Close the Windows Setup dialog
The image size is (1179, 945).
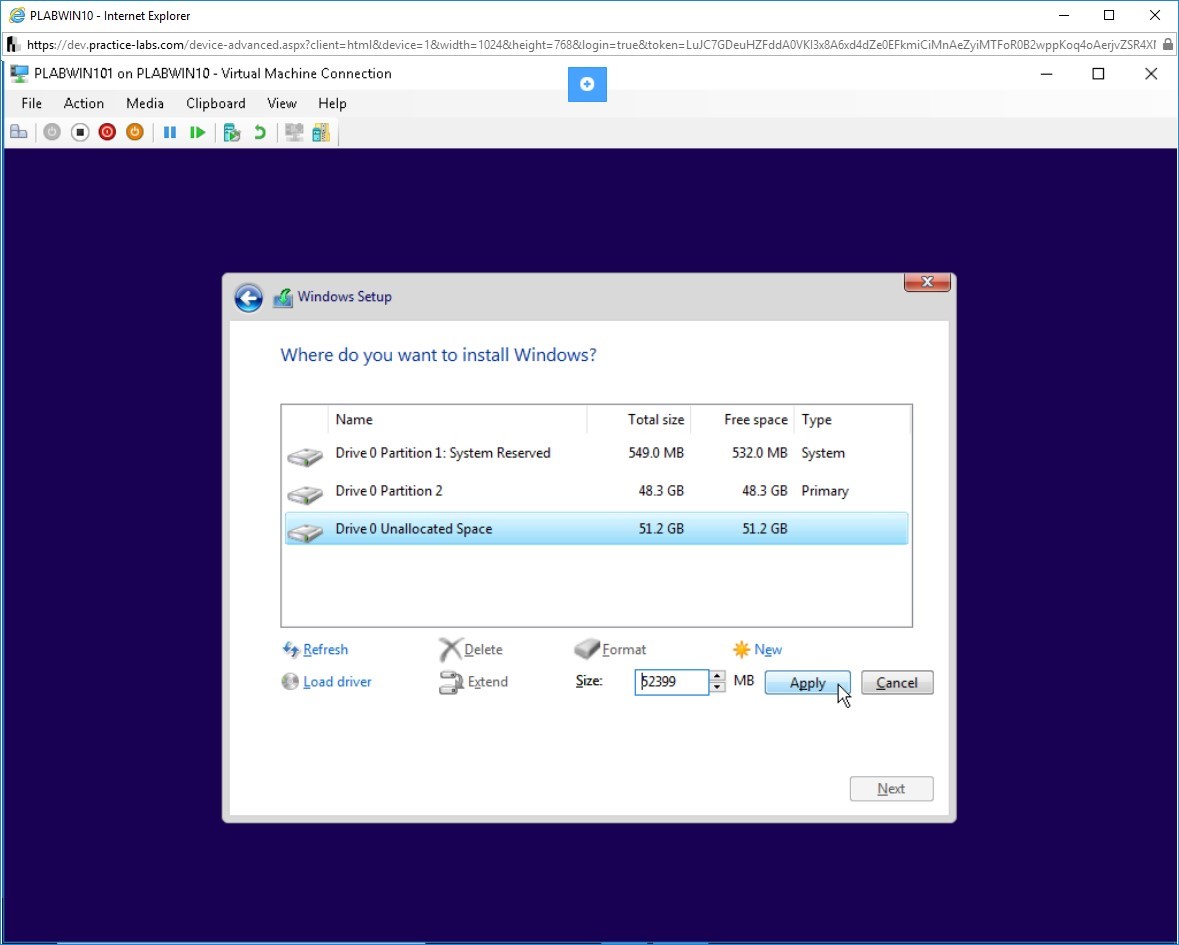[x=927, y=282]
